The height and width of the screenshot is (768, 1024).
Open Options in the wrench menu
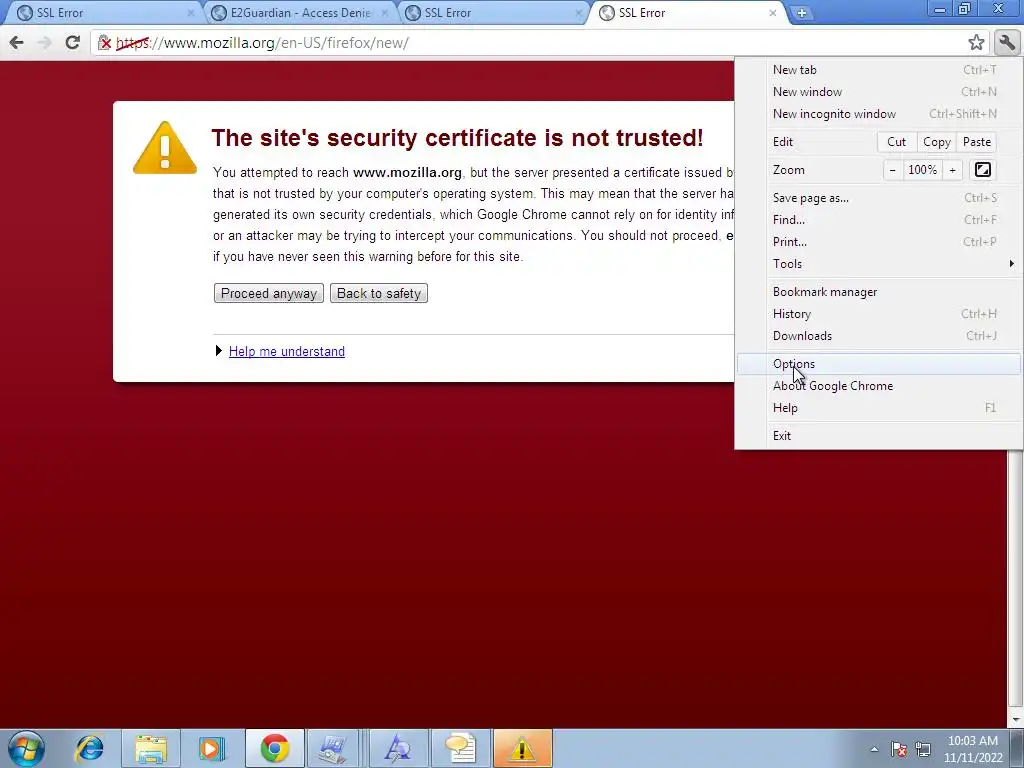pos(878,364)
